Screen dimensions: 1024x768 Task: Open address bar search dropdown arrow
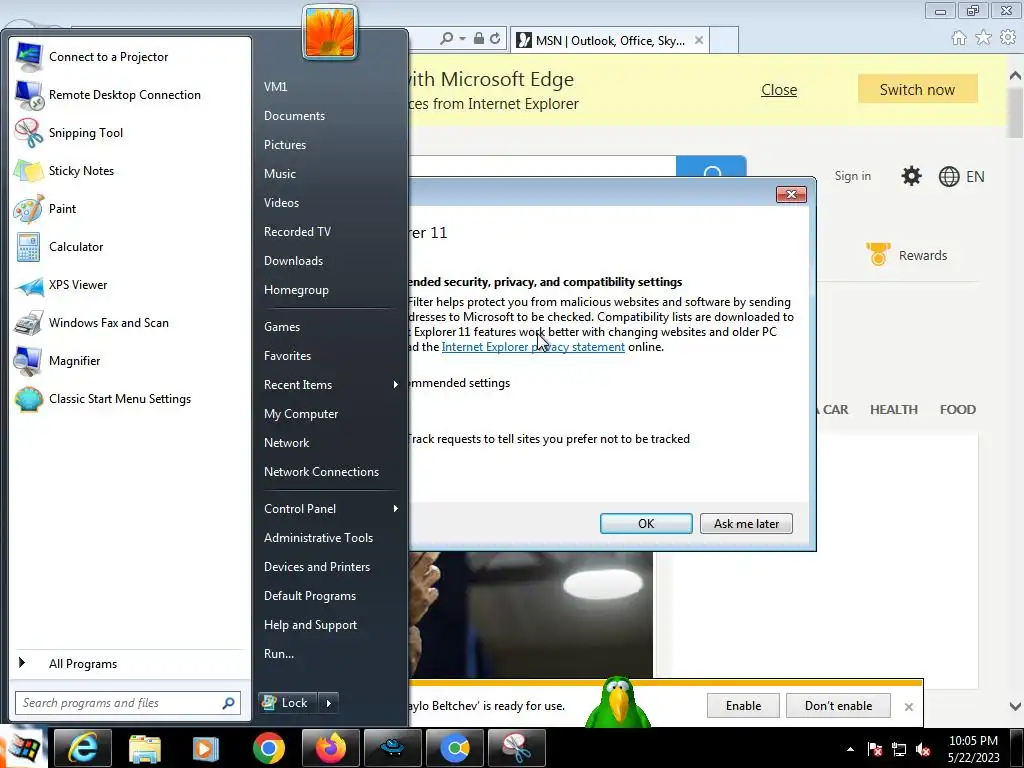pos(462,39)
